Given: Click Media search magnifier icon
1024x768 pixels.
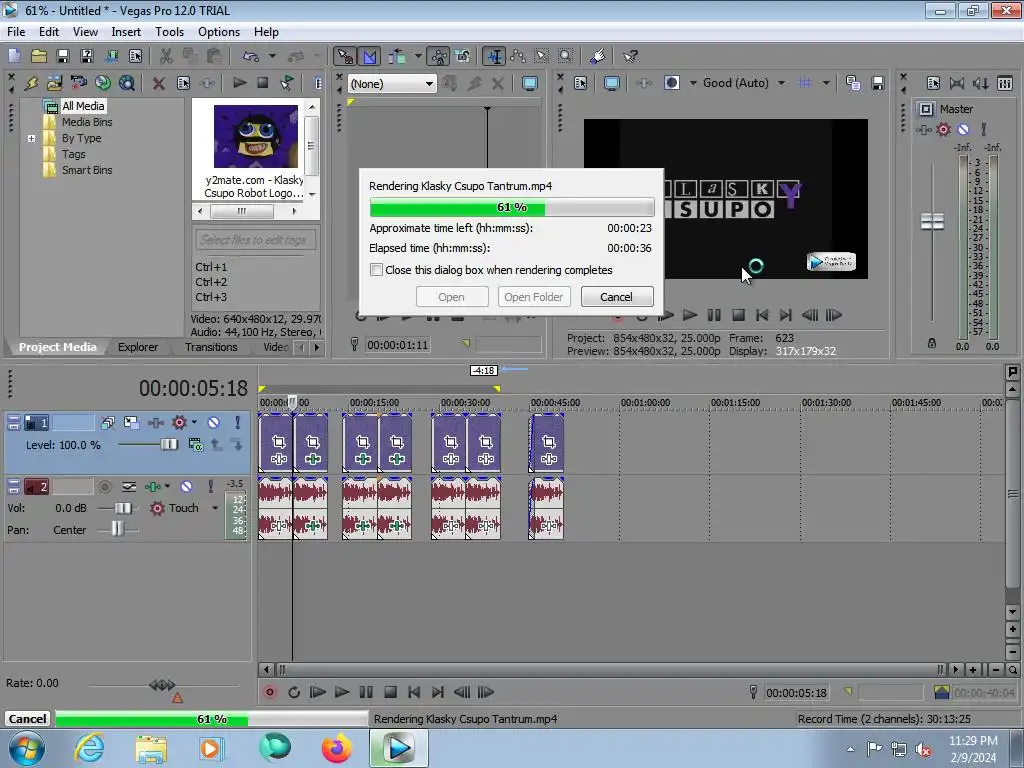Looking at the screenshot, I should pos(127,83).
